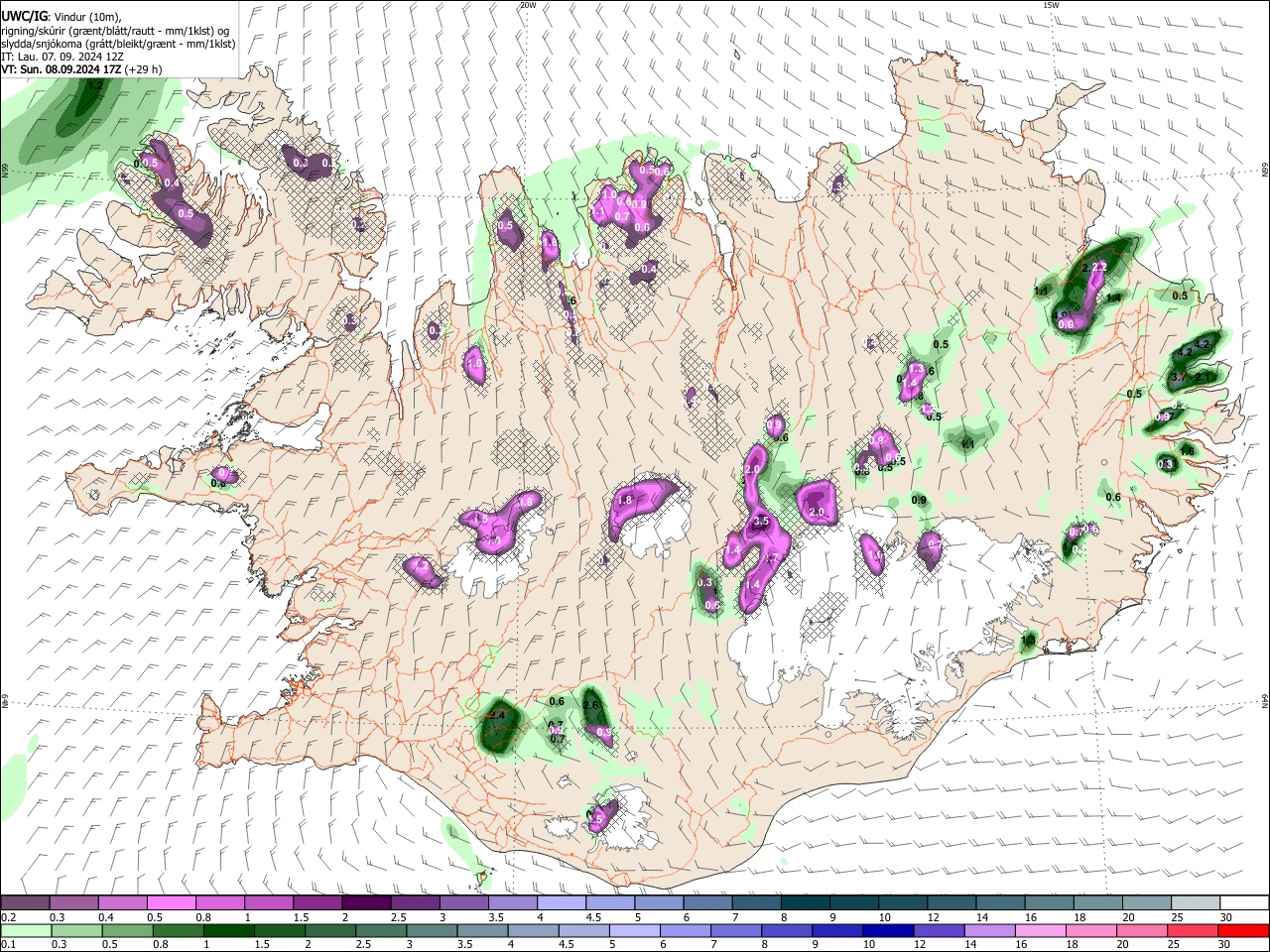Click the 'Vindur (10m)' header text

click(86, 16)
